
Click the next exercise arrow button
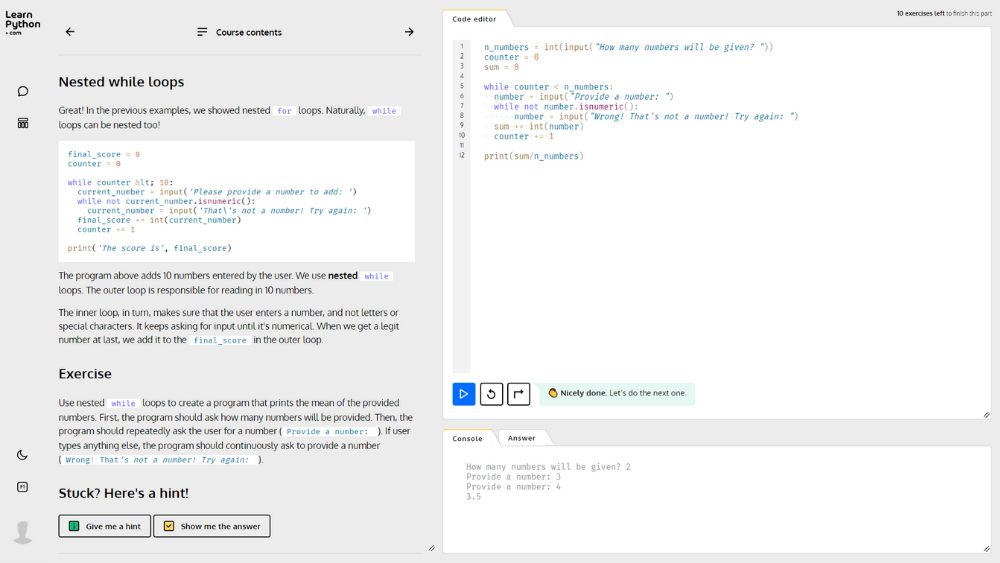coord(518,393)
